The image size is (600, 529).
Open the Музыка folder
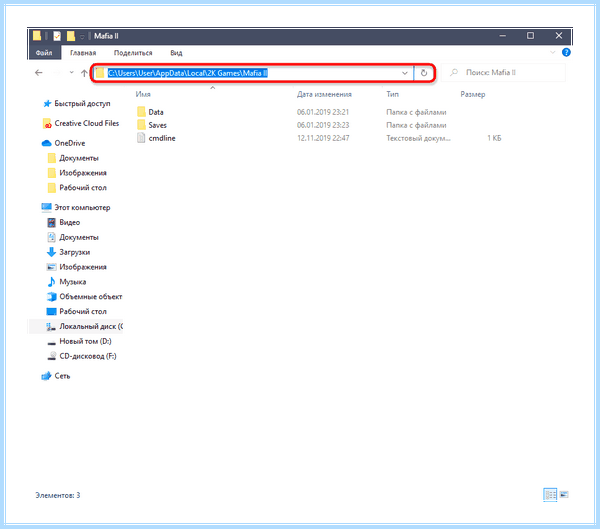pyautogui.click(x=73, y=282)
